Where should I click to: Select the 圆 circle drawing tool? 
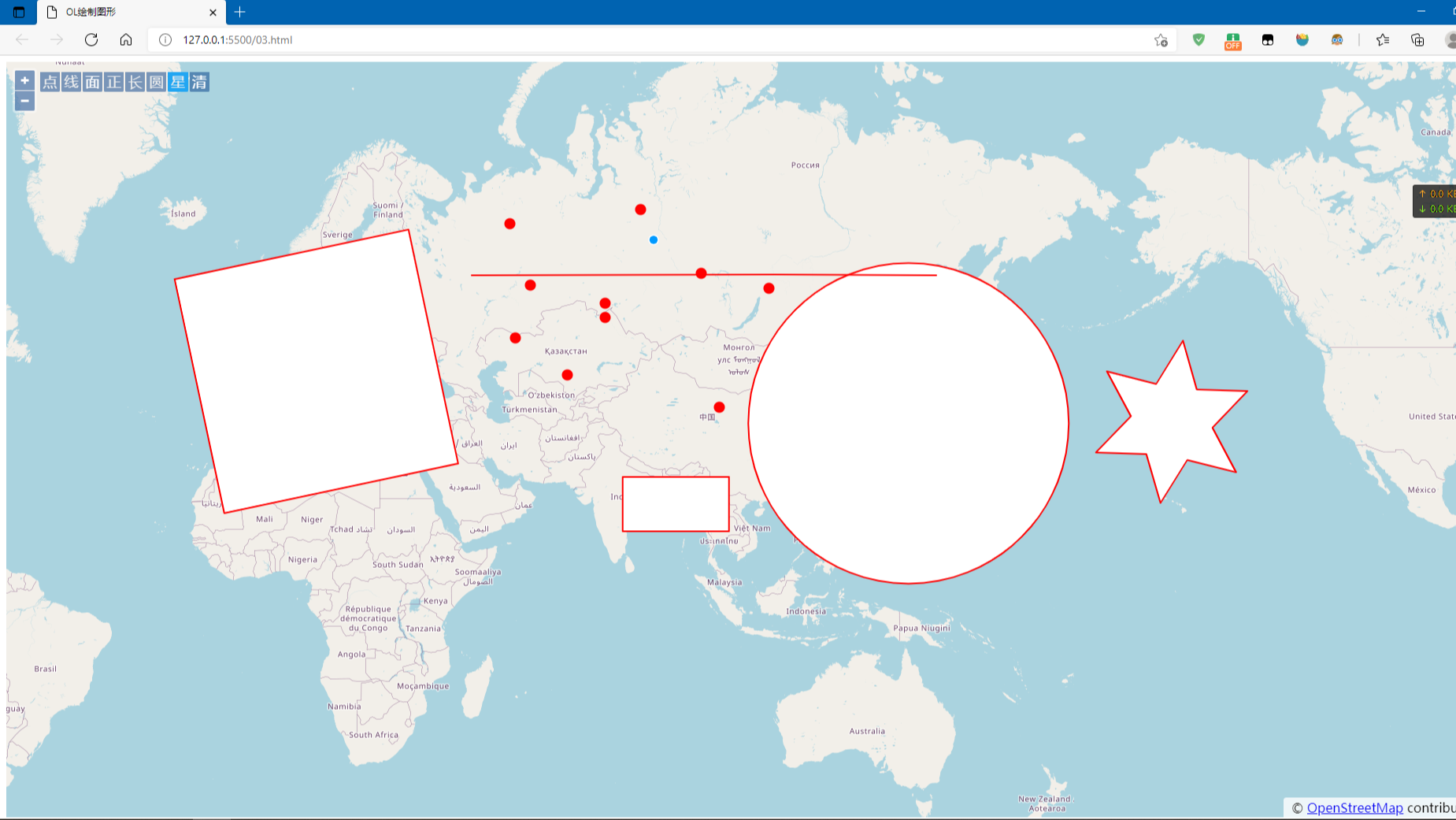click(x=156, y=82)
